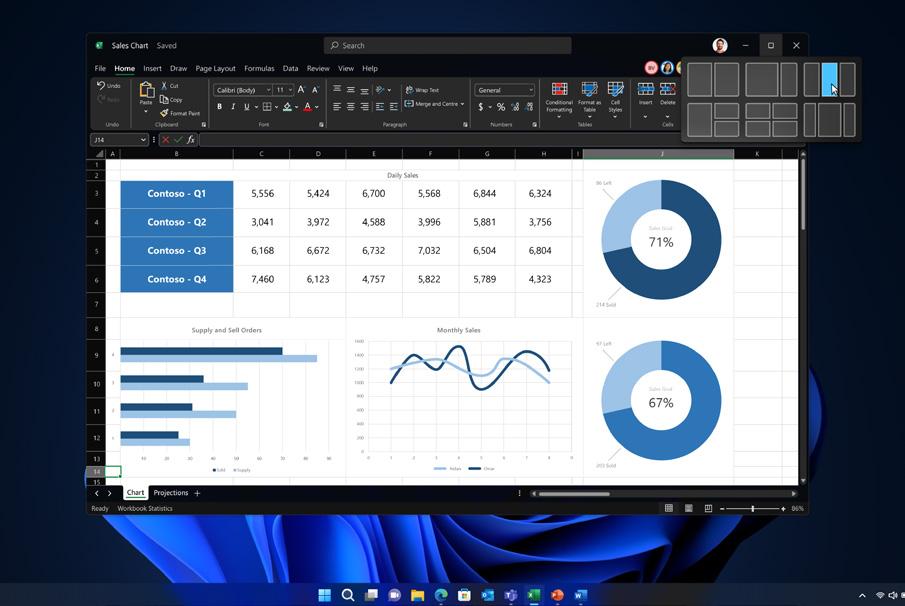Image resolution: width=905 pixels, height=606 pixels.
Task: Open Conditional Formatting options
Action: pos(559,98)
